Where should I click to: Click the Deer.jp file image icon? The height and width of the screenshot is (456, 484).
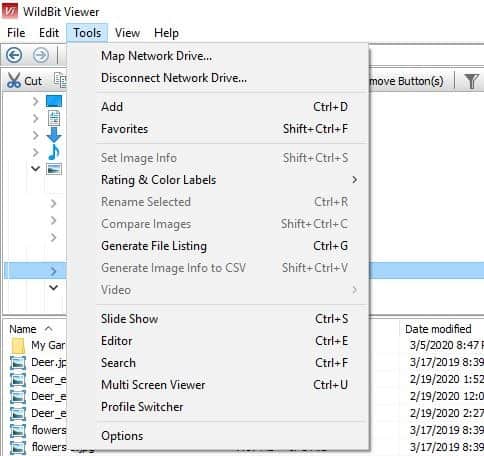click(x=18, y=362)
